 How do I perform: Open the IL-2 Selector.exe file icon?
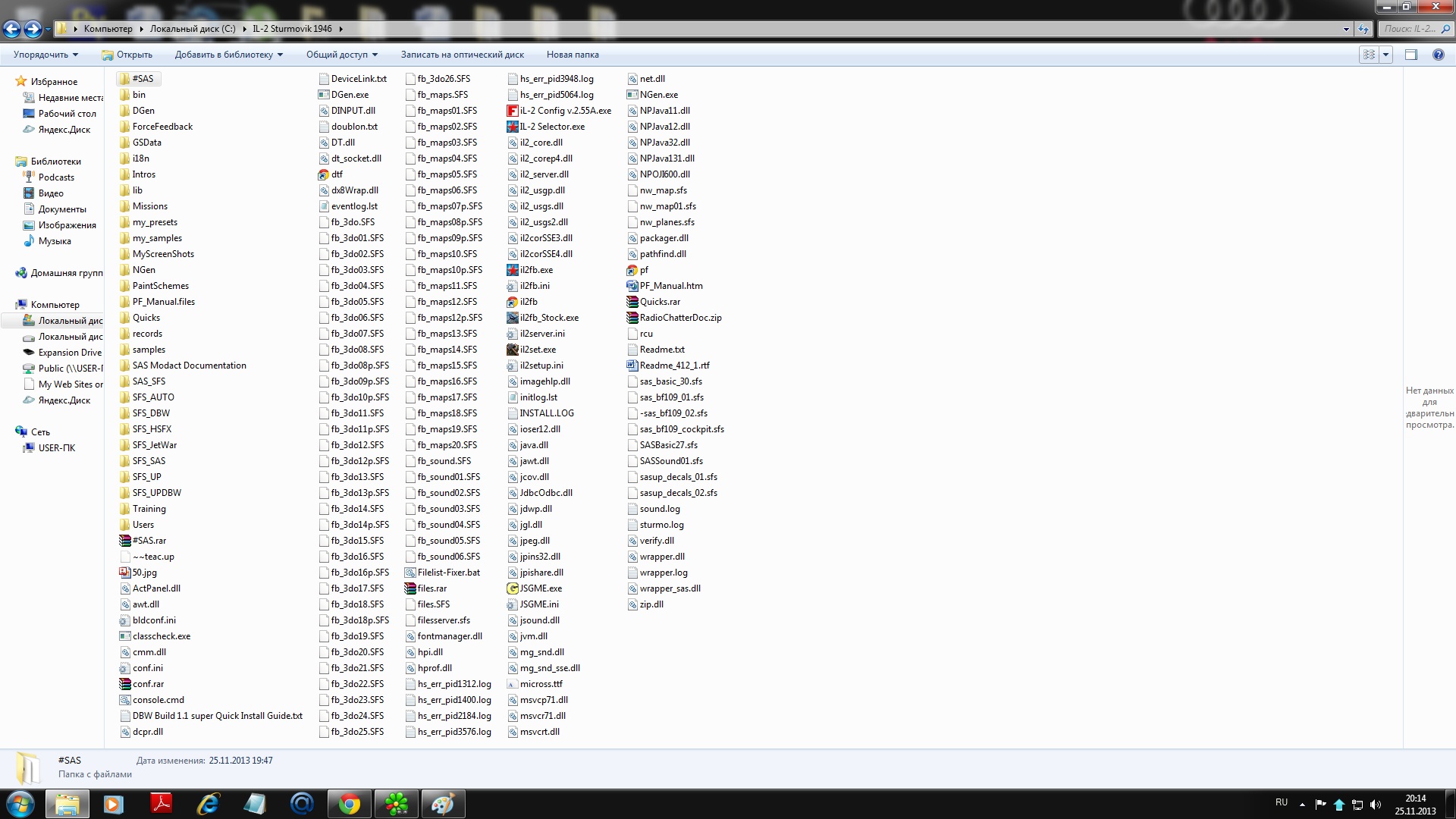pos(513,127)
